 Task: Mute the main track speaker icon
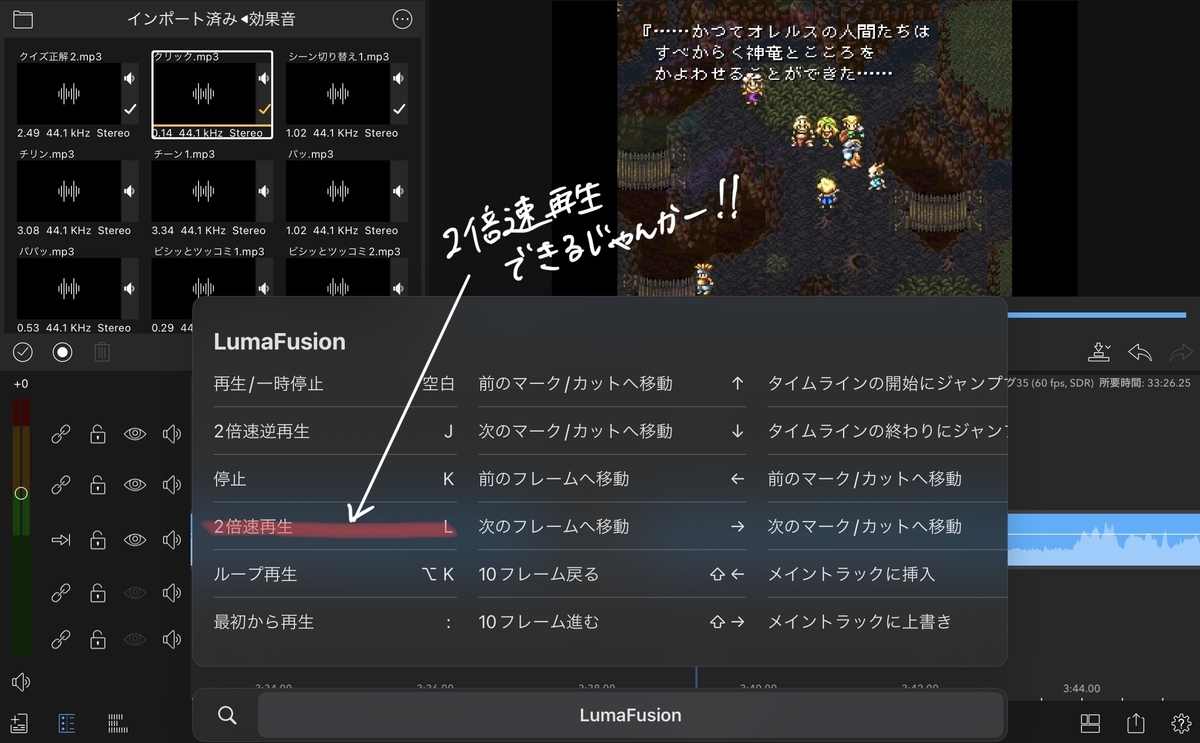172,540
